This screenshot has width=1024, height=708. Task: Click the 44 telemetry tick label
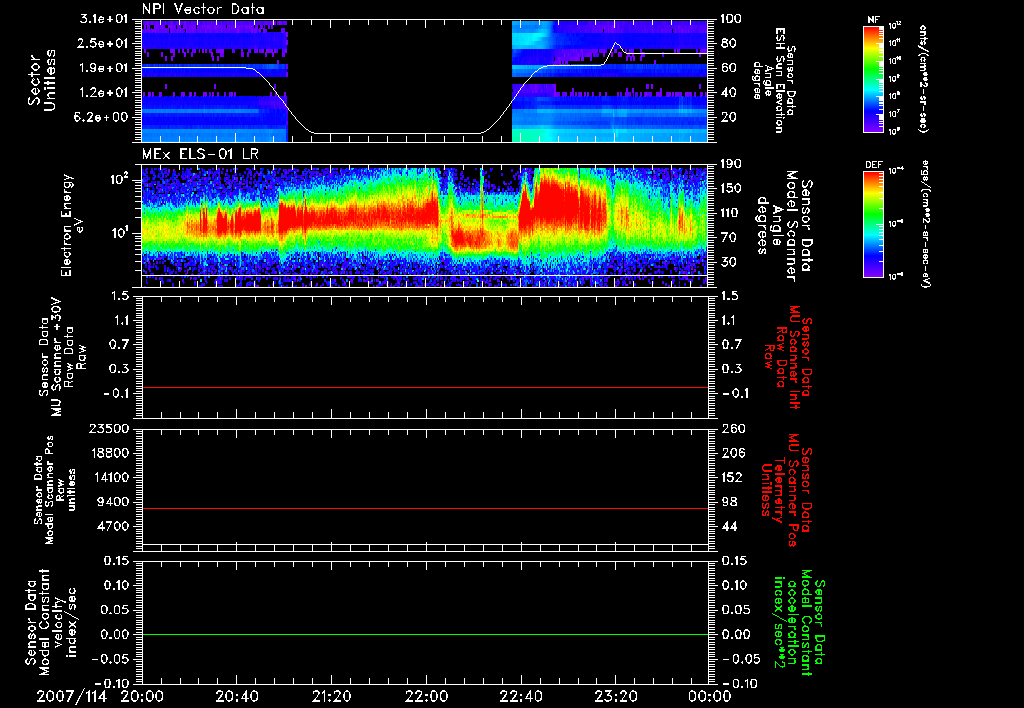pos(729,526)
